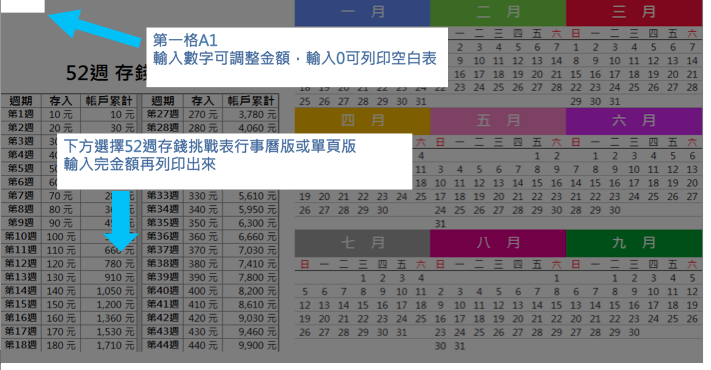711x370 pixels.
Task: Click the 二月 month header
Action: [498, 13]
